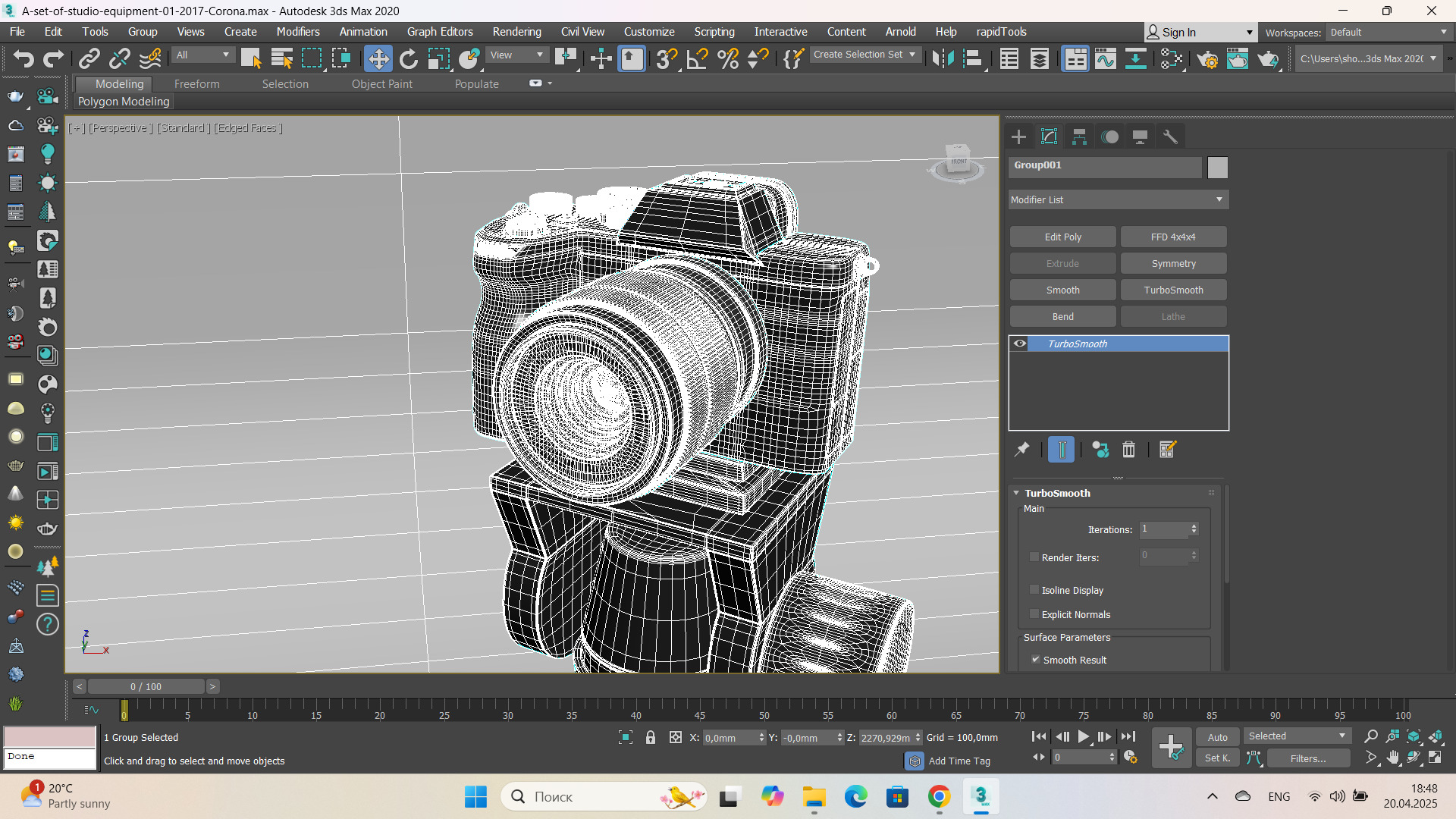
Task: Open the selection filter All dropdown
Action: click(202, 55)
